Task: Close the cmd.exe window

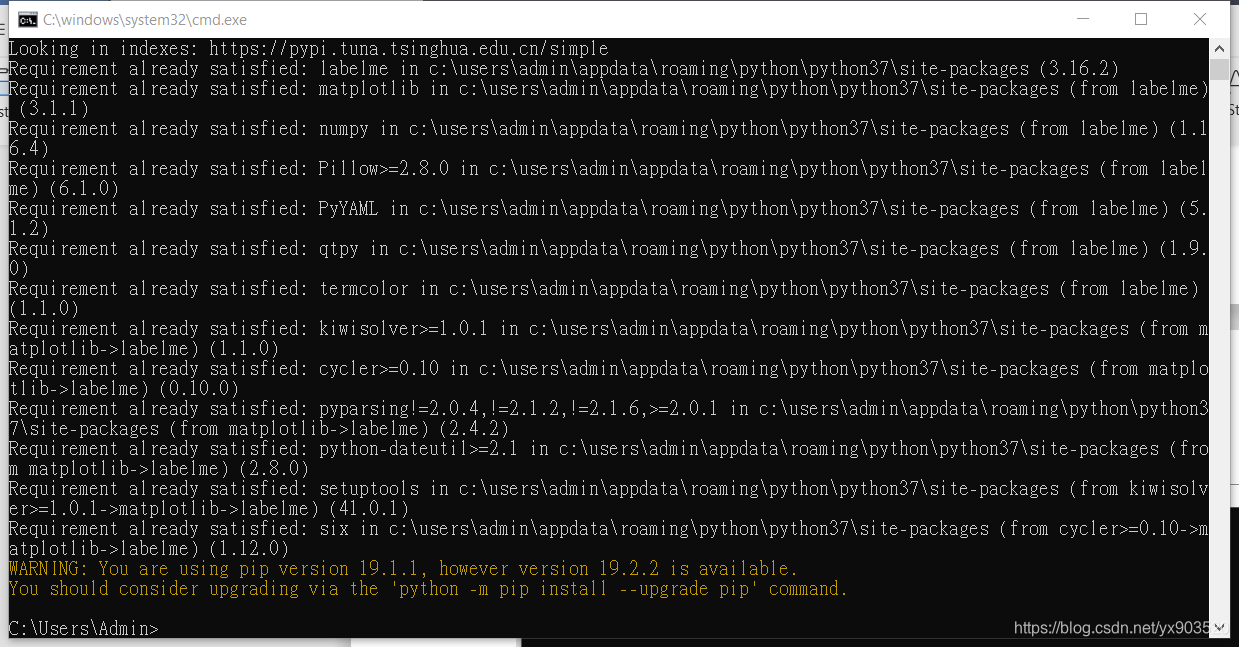Action: tap(1200, 19)
